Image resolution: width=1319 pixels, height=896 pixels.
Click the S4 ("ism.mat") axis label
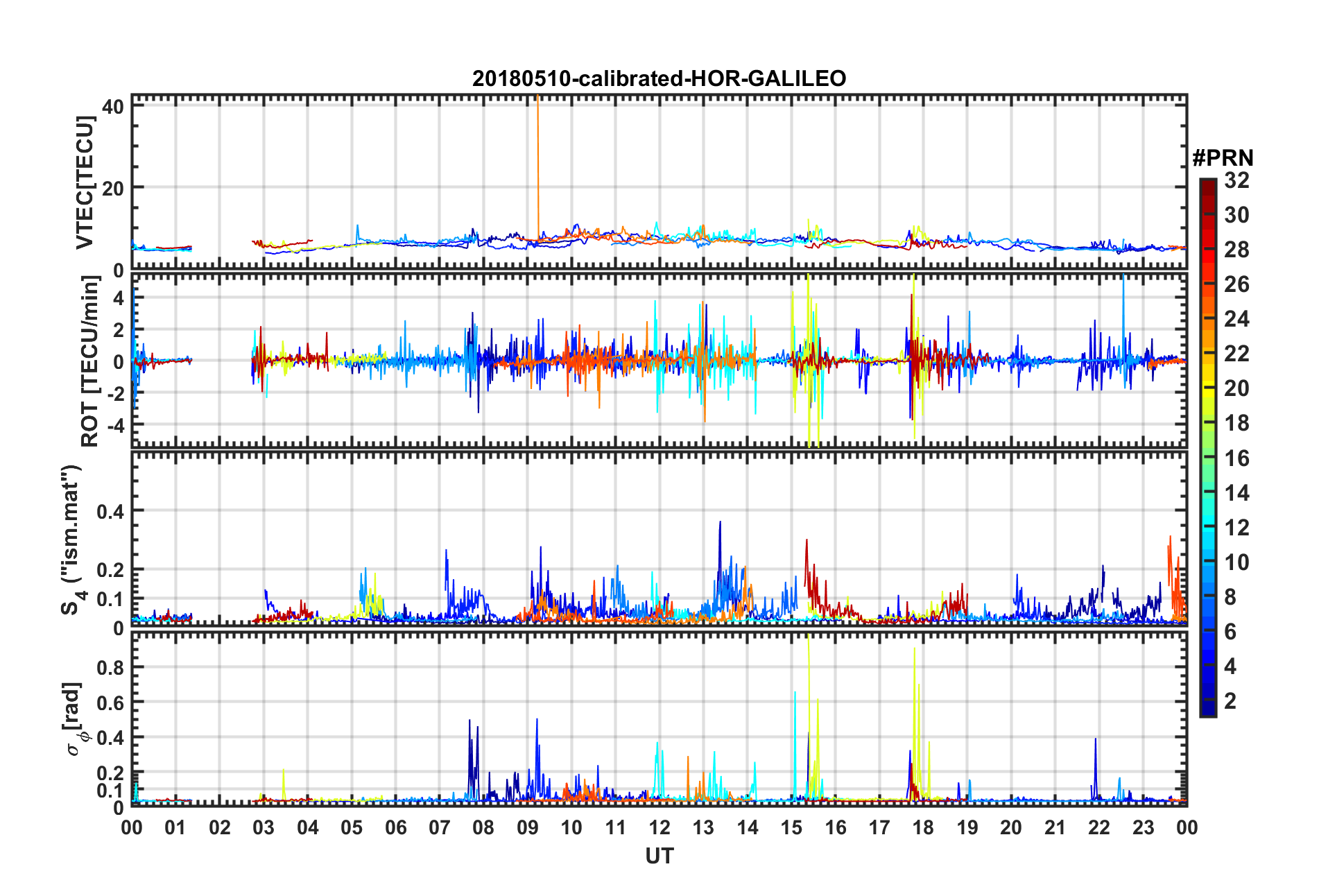click(72, 540)
